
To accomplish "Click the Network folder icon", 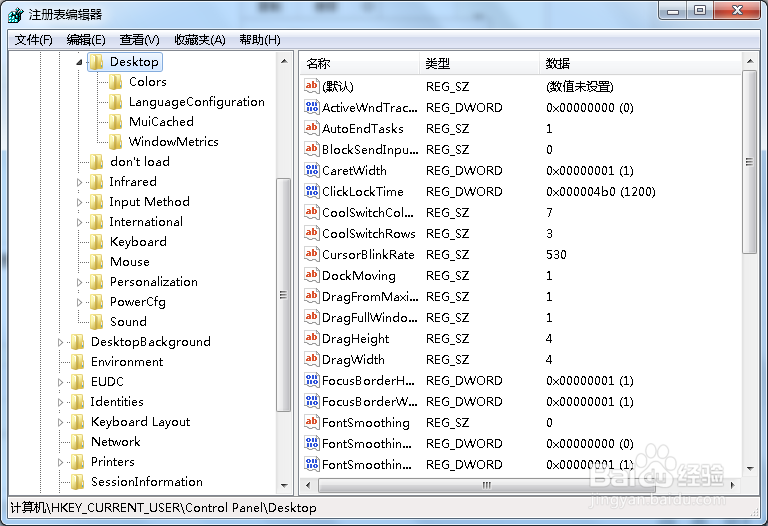I will [77, 442].
